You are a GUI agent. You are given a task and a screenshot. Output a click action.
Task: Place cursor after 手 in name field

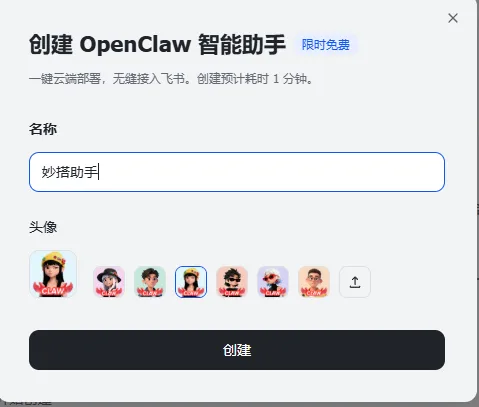pos(99,172)
